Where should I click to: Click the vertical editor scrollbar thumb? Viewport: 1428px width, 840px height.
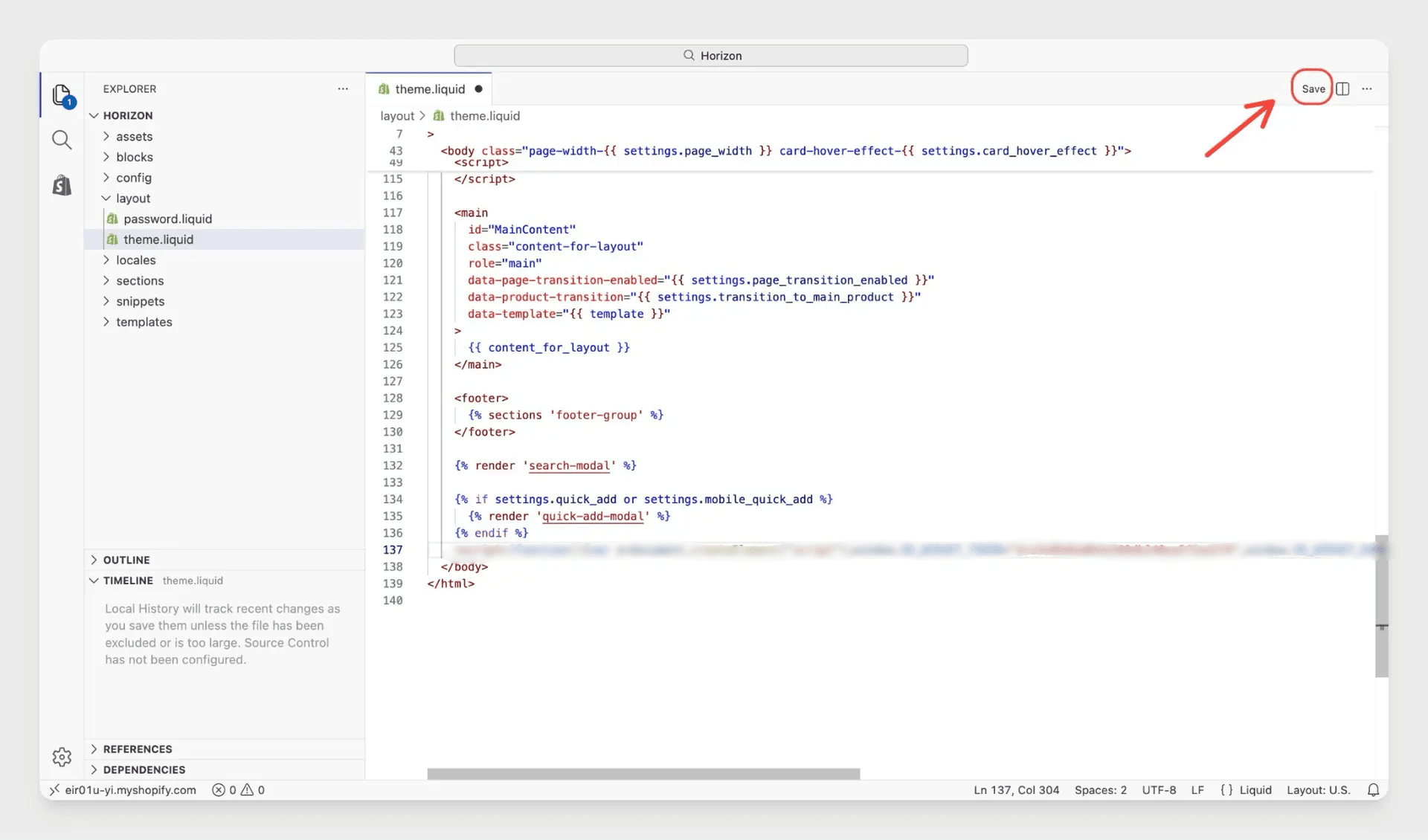[x=1381, y=606]
